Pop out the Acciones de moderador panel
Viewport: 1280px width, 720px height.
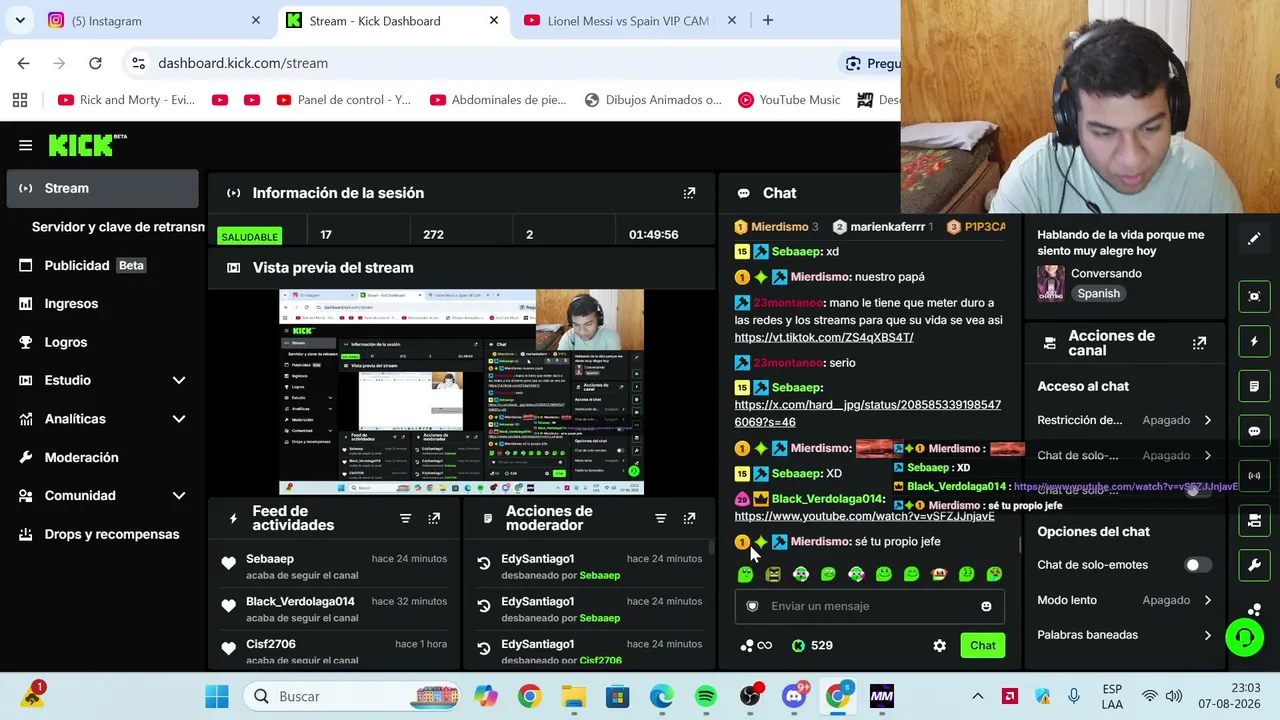[689, 518]
